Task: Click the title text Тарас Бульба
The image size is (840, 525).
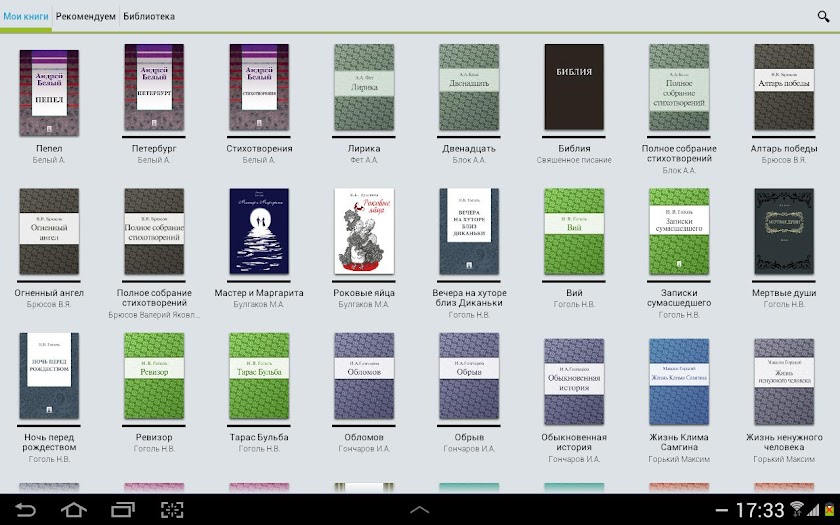Action: point(259,437)
